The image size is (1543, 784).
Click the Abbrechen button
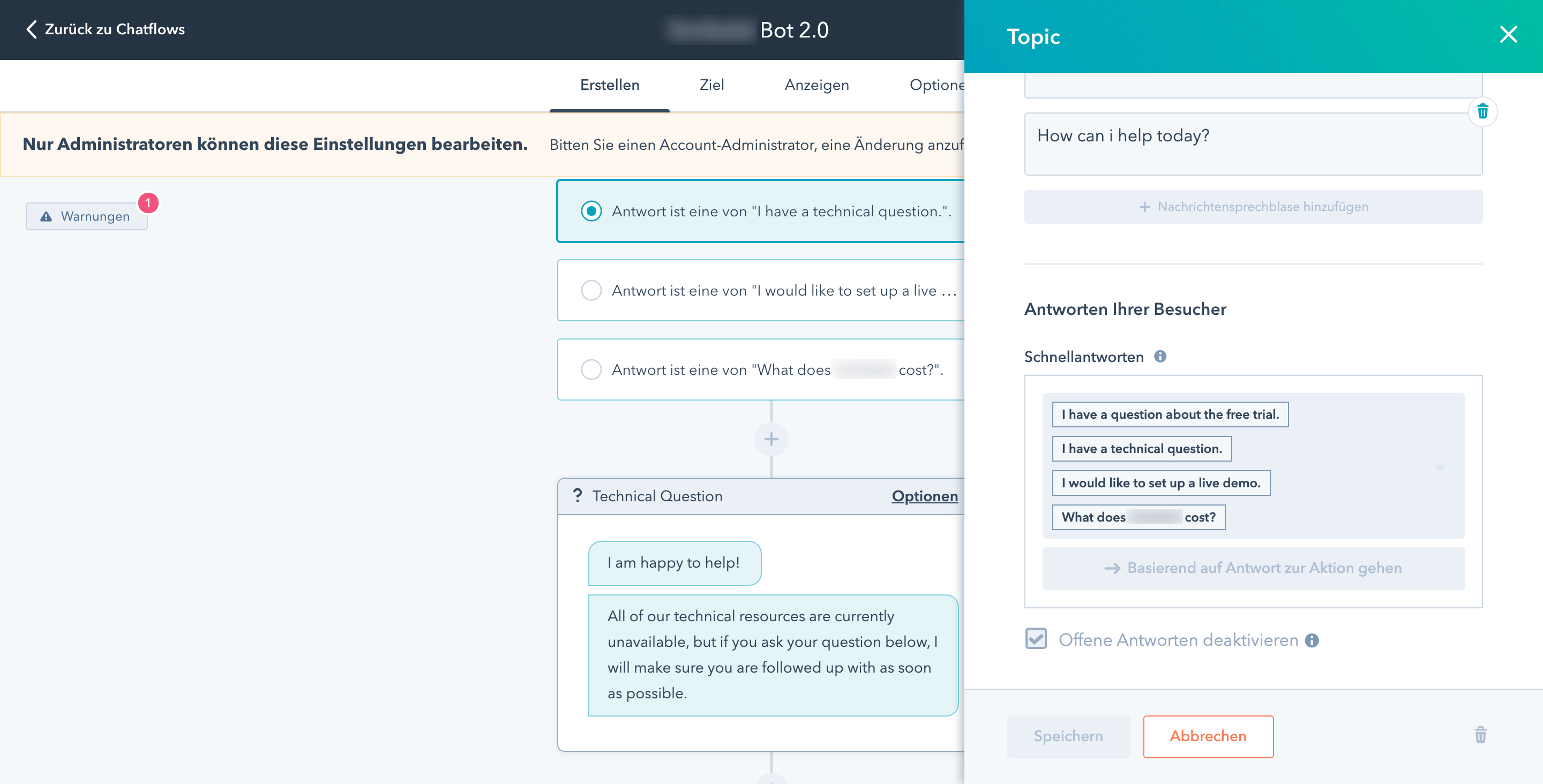[x=1209, y=735]
